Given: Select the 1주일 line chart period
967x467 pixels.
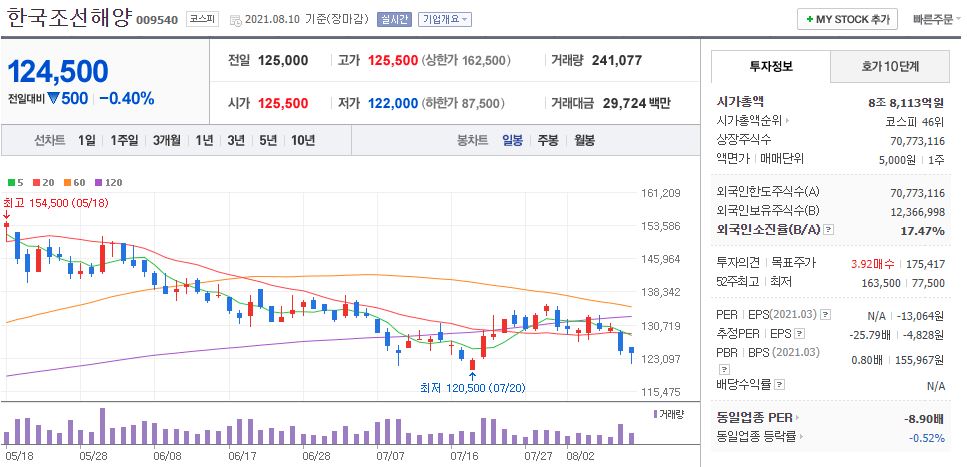Looking at the screenshot, I should [124, 141].
